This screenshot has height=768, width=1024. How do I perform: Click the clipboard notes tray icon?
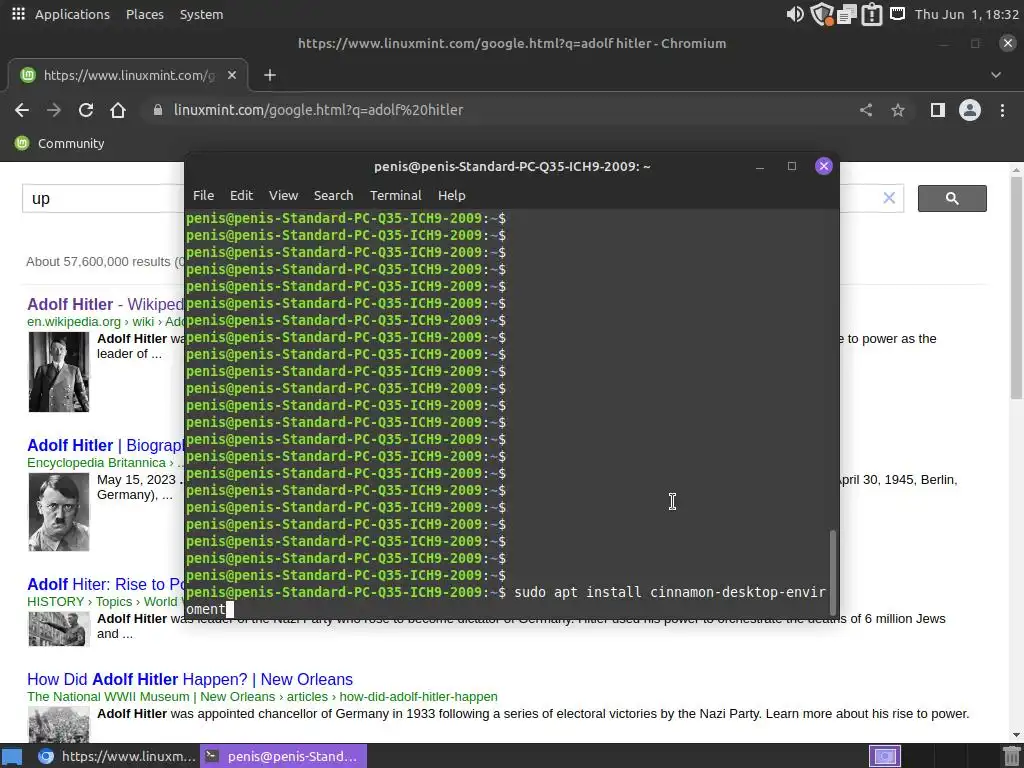click(846, 14)
